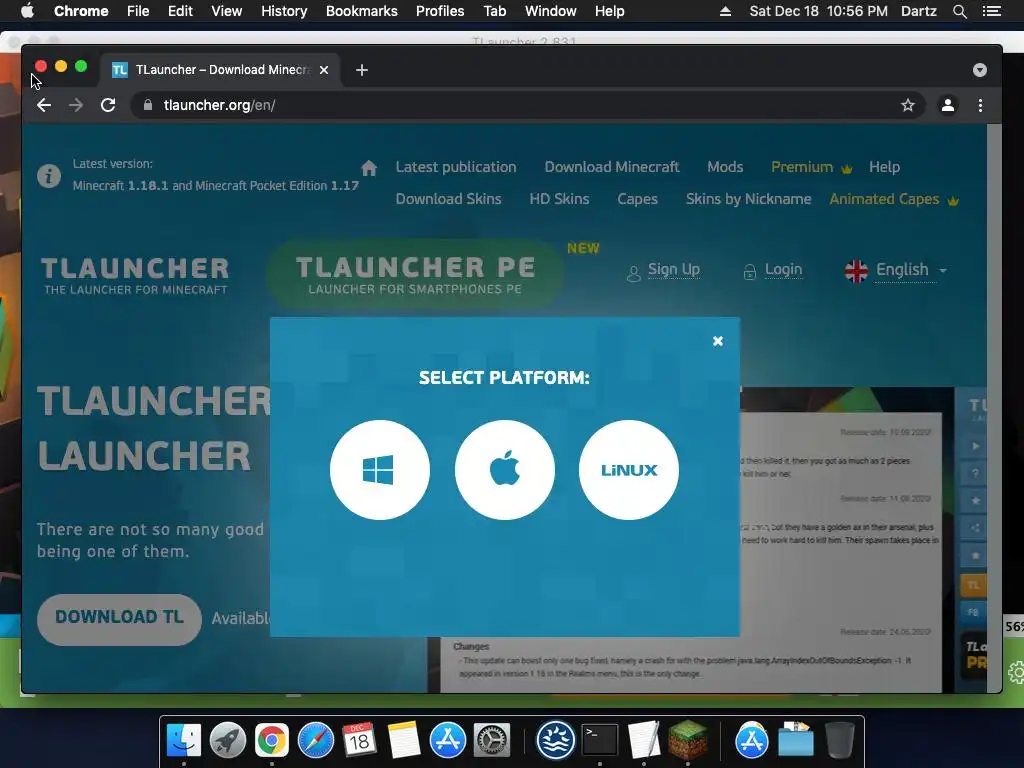Open System Preferences from the Dock

click(x=491, y=740)
